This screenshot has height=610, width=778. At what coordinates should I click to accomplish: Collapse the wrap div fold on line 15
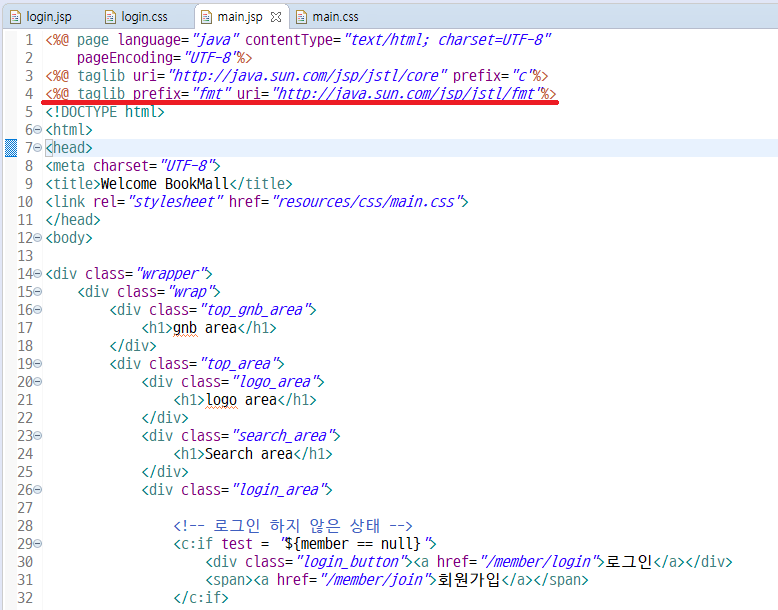click(x=38, y=292)
